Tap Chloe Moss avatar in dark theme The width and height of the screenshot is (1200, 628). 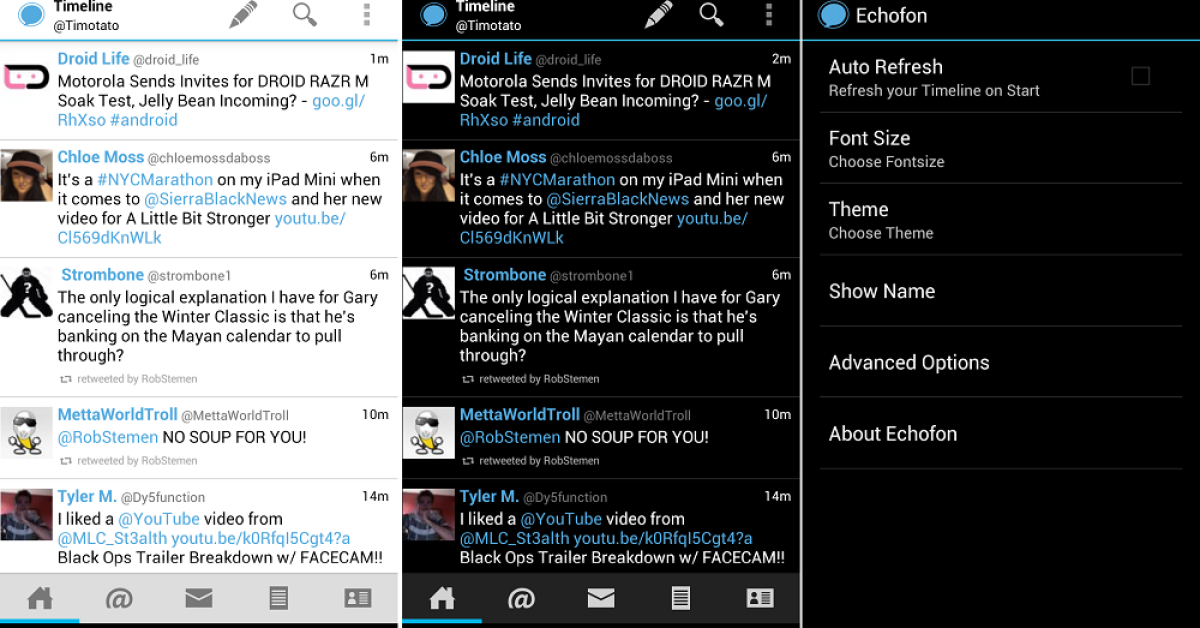click(429, 176)
